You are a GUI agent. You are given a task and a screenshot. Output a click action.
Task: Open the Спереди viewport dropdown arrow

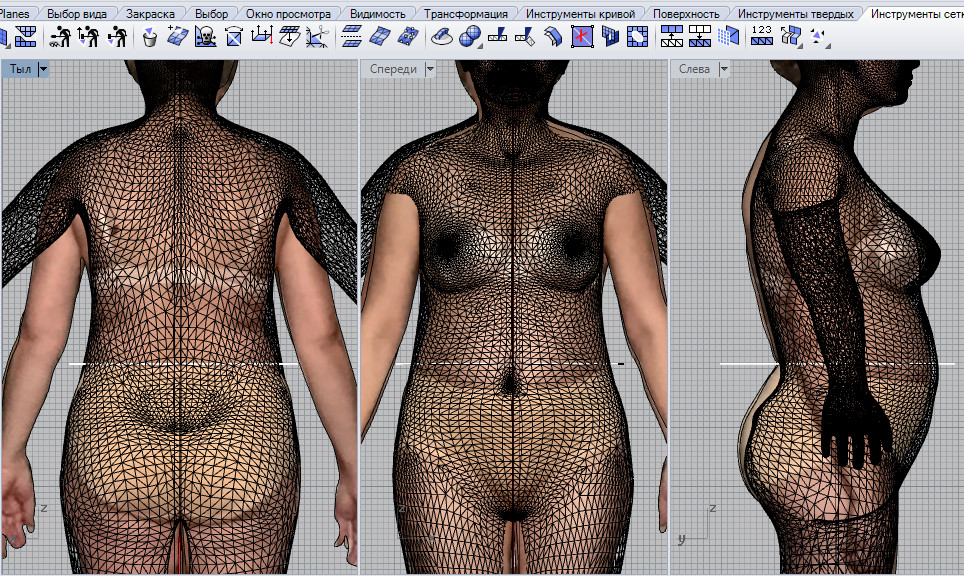coord(430,69)
